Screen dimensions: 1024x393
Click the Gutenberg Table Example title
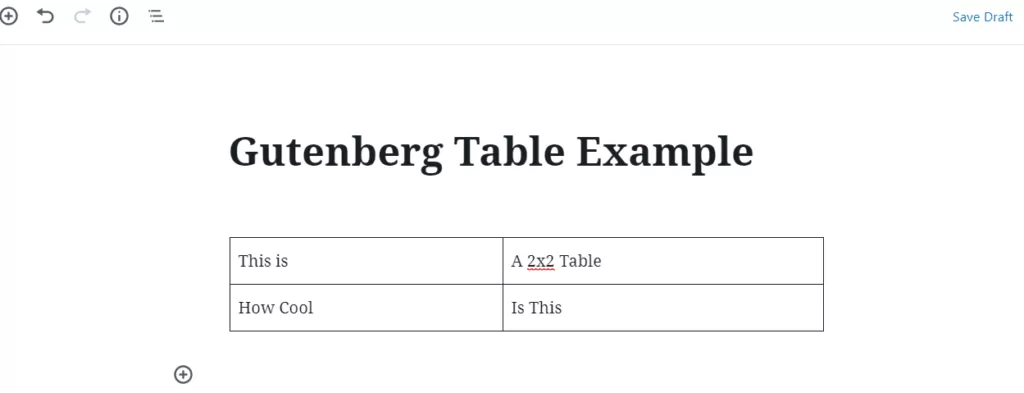click(491, 152)
